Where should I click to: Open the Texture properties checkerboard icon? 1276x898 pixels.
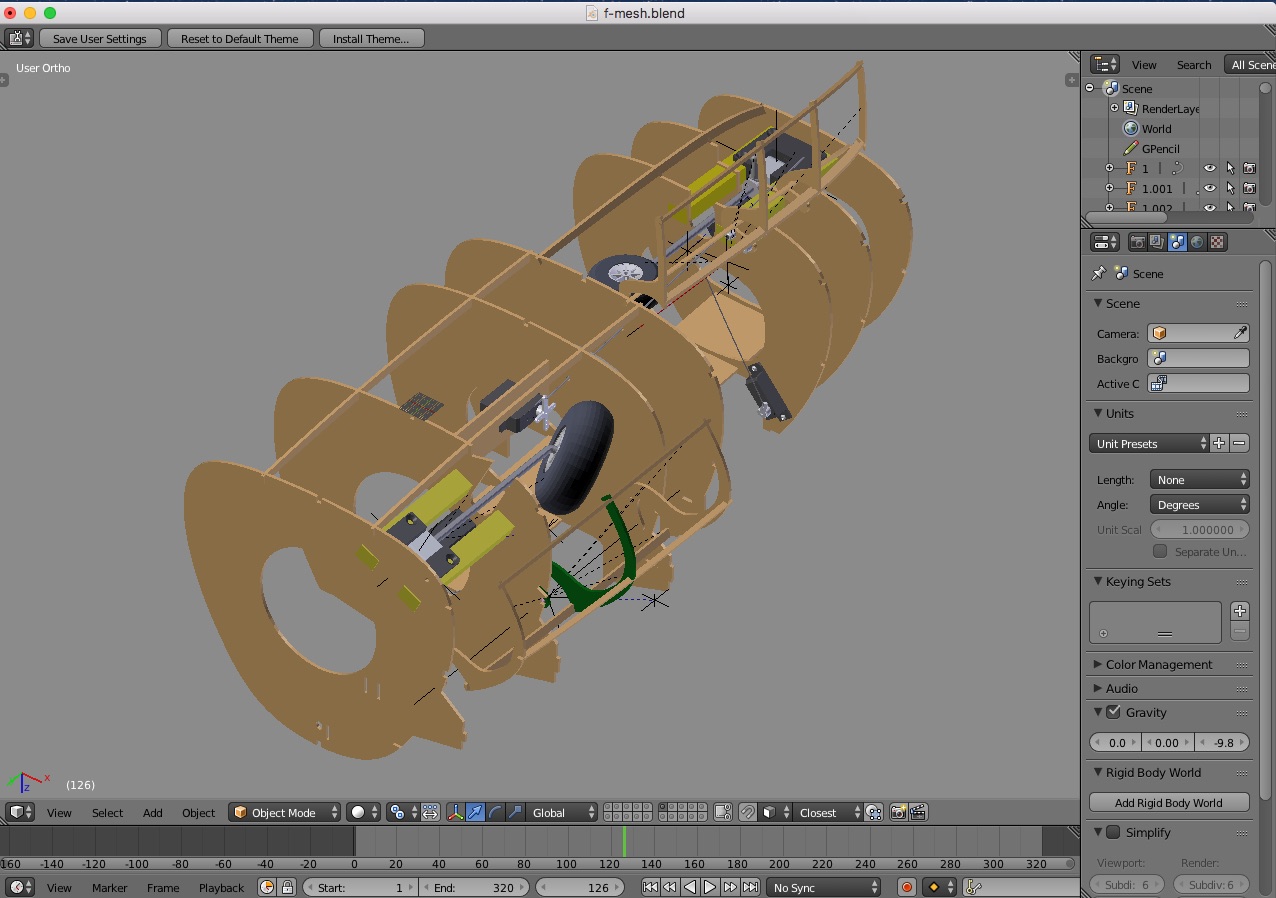click(x=1217, y=242)
